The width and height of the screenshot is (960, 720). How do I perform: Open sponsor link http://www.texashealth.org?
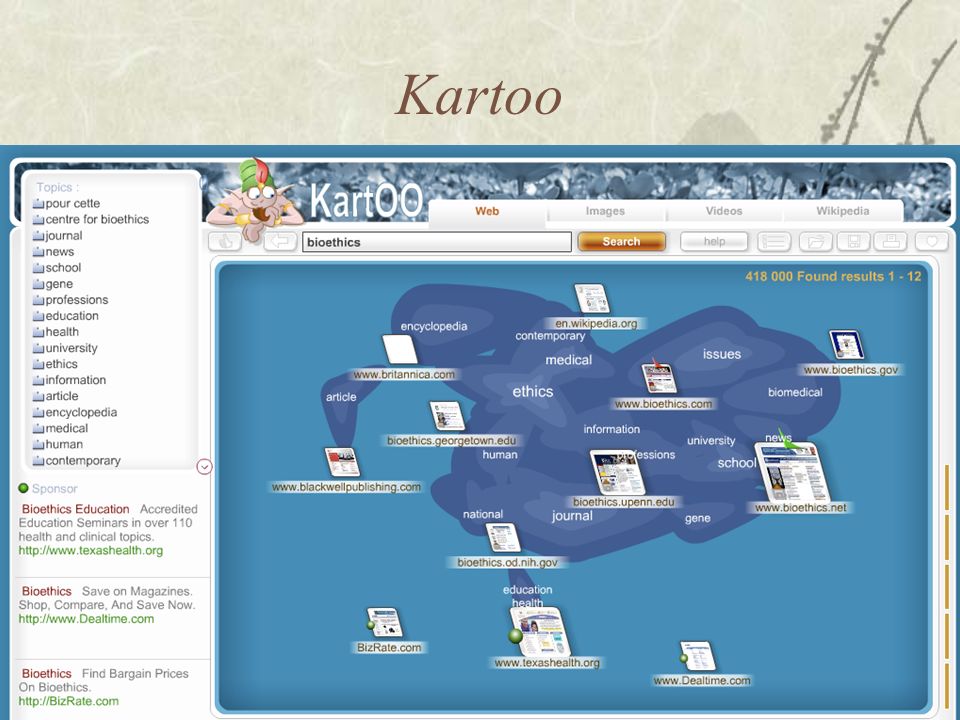tap(91, 550)
